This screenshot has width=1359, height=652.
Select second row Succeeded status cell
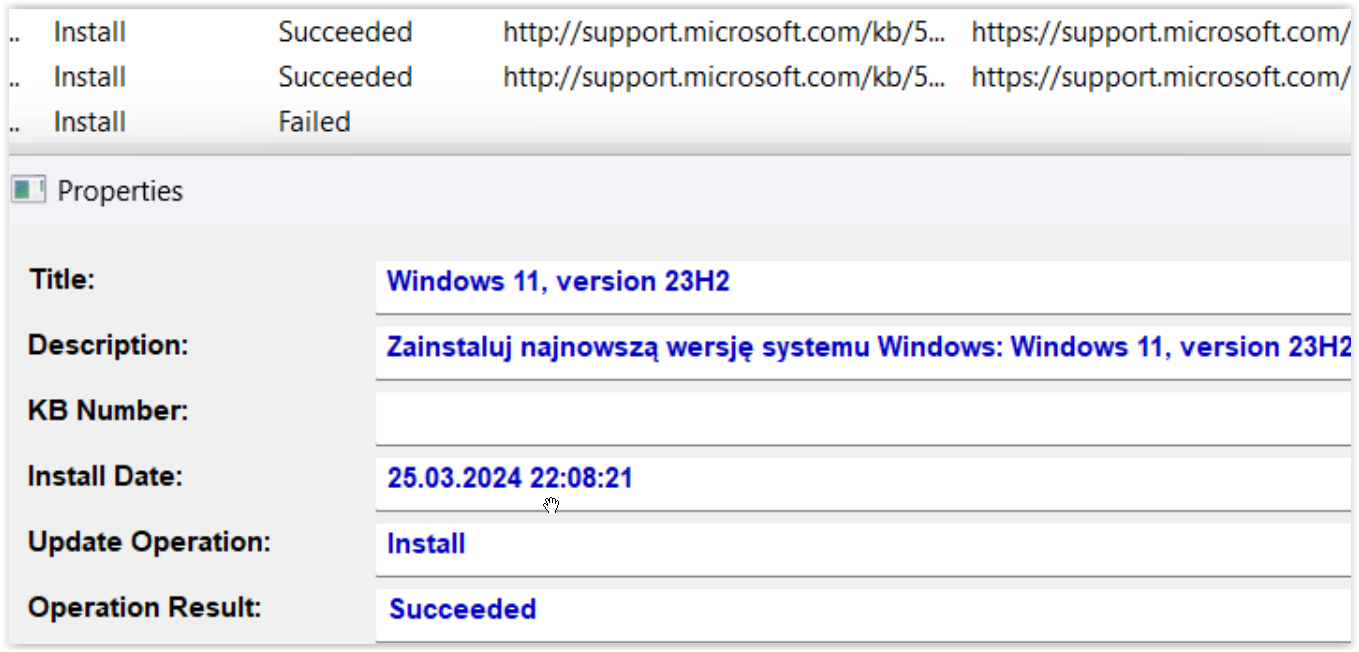[345, 77]
